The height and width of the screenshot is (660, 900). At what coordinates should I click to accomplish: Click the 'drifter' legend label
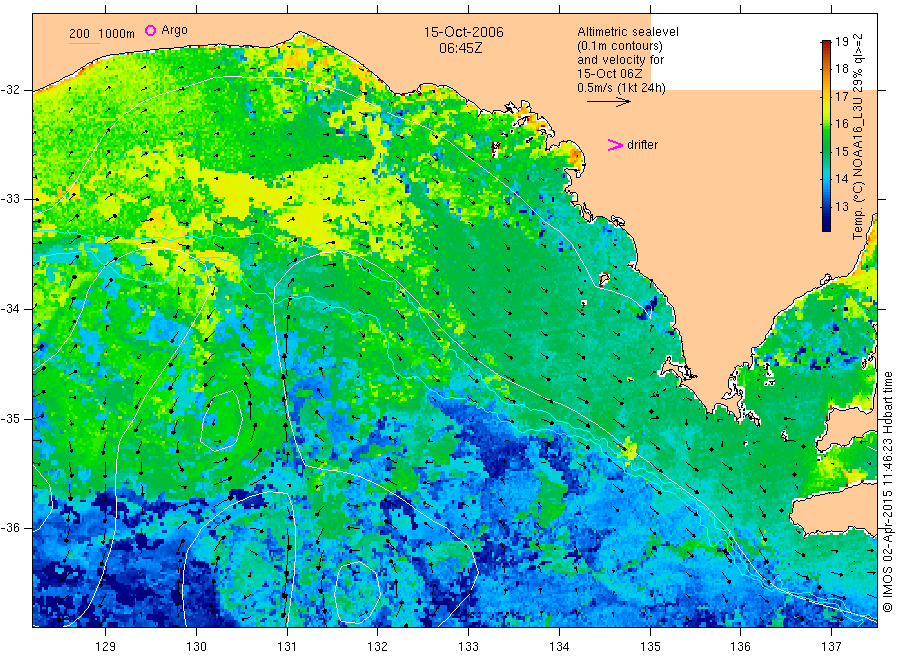642,145
